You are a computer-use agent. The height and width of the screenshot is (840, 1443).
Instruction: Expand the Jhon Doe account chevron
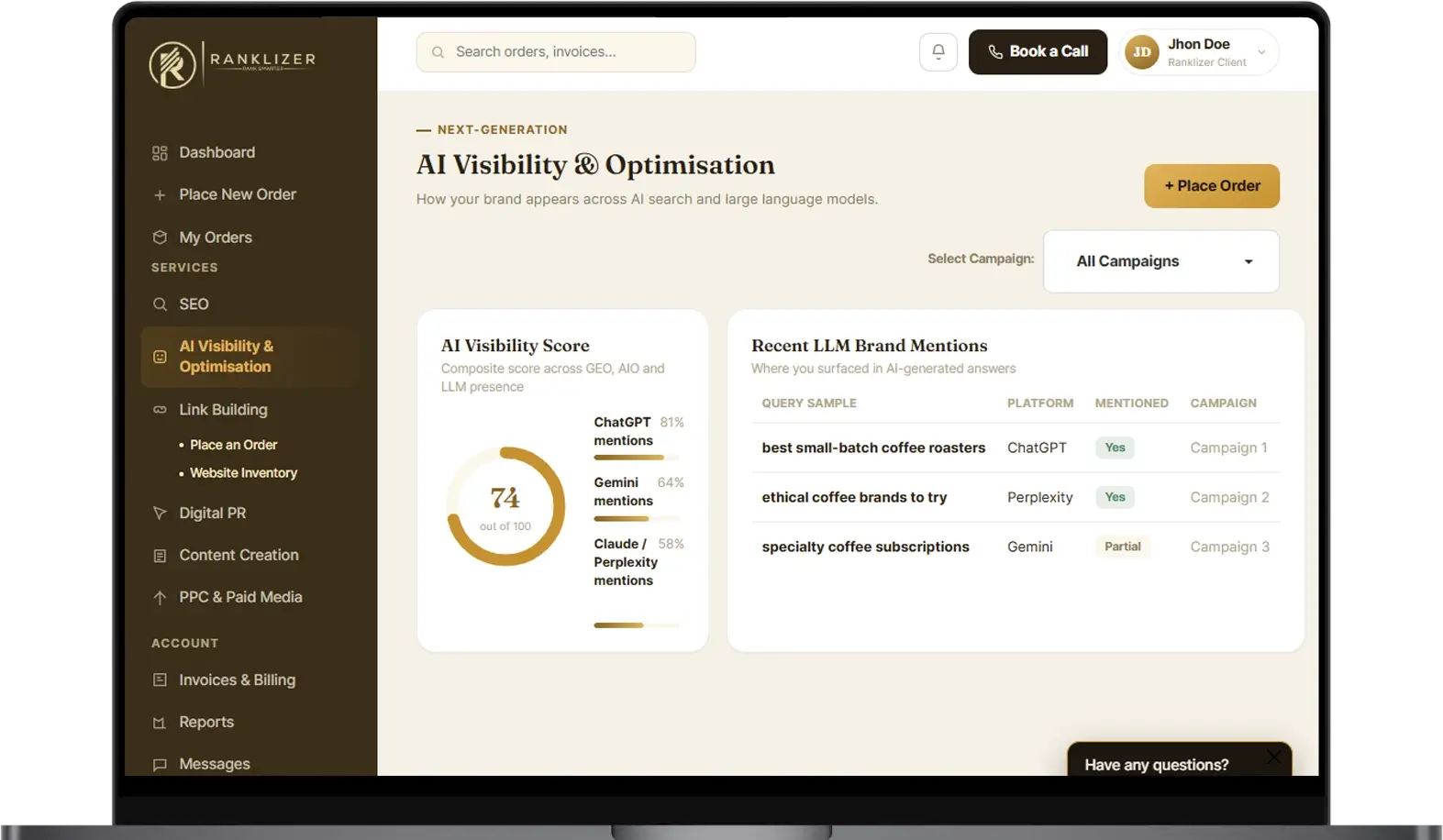point(1261,52)
